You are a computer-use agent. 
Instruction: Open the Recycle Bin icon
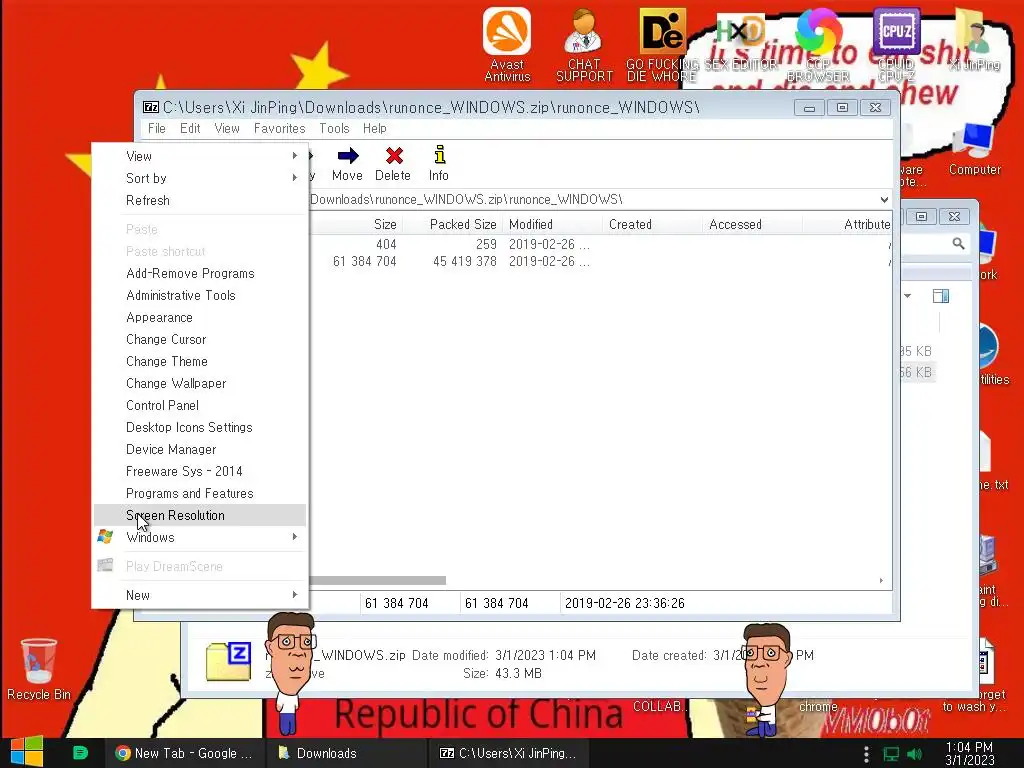(x=39, y=669)
